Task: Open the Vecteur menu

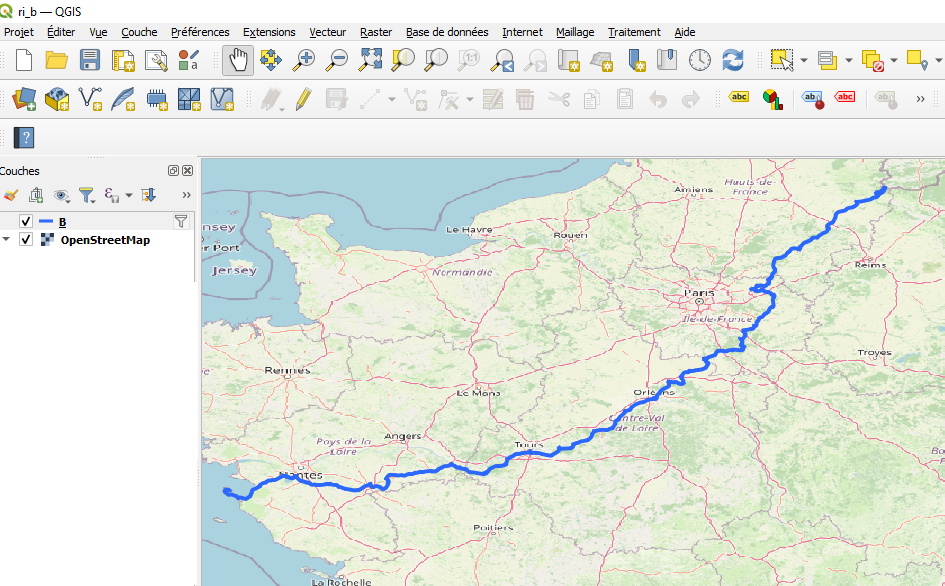Action: 328,32
